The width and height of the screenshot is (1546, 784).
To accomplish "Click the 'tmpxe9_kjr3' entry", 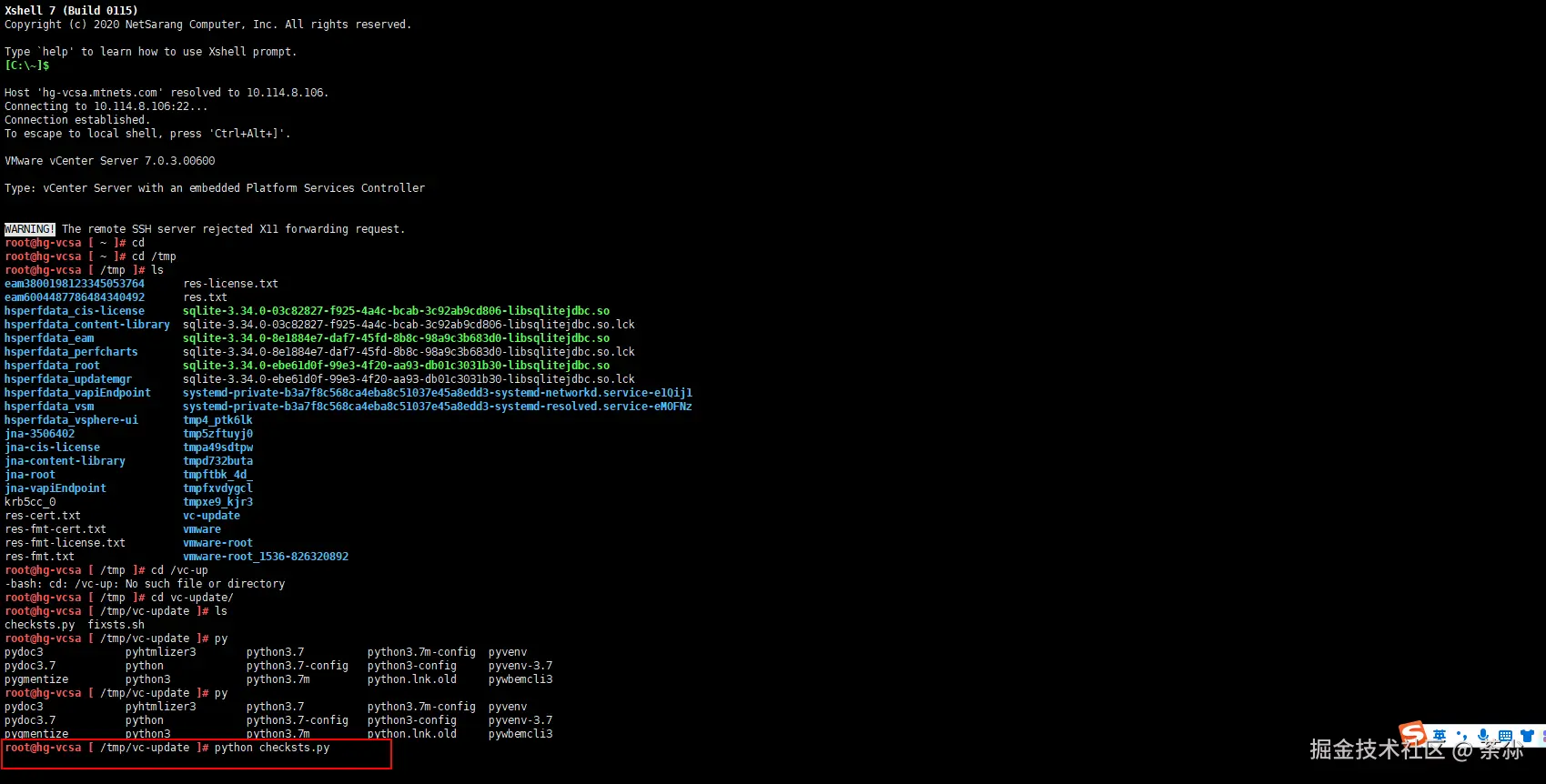I will click(217, 502).
